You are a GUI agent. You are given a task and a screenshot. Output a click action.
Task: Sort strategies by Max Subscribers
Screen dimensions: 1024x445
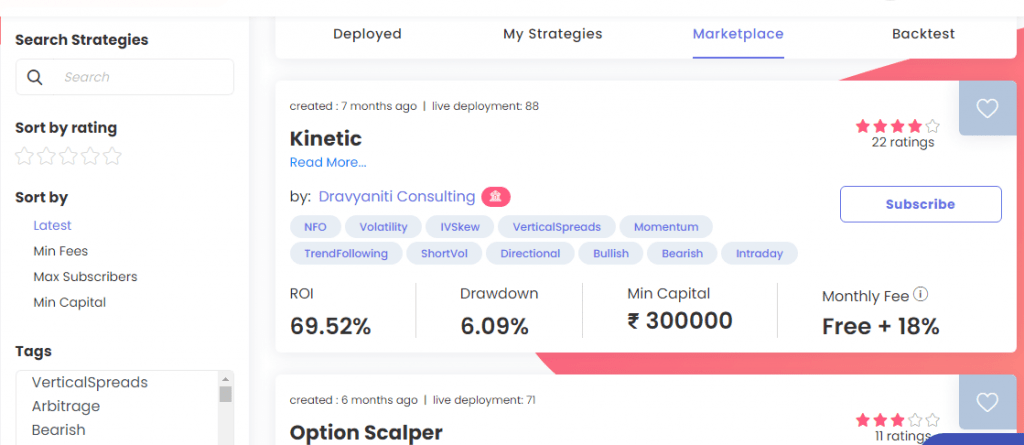86,276
